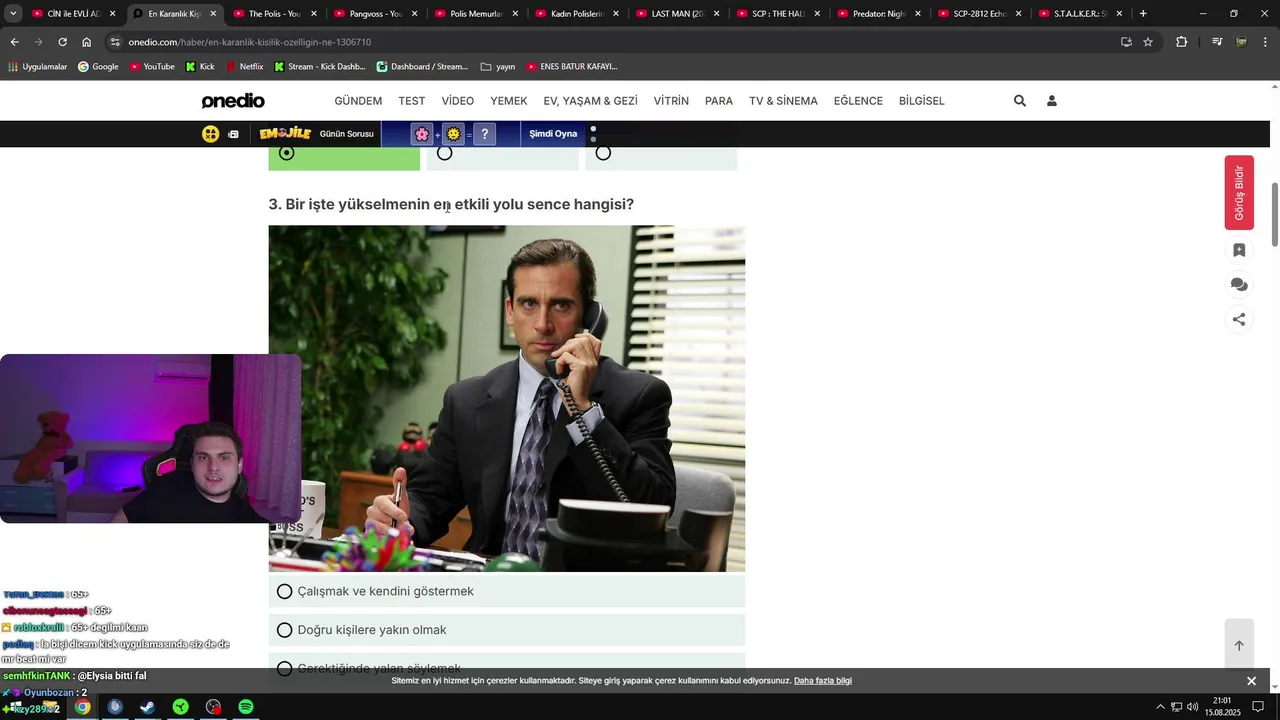The width and height of the screenshot is (1280, 720).
Task: Open the green Kick app in taskbar
Action: click(180, 707)
